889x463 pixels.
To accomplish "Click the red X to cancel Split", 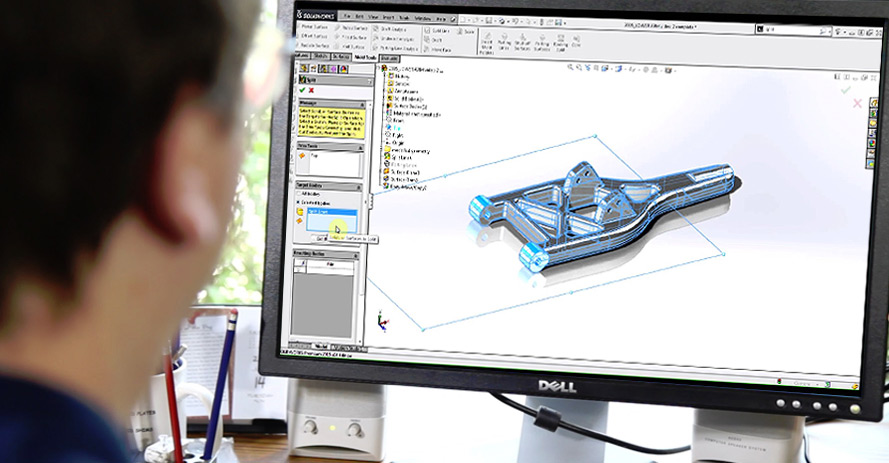I will click(x=311, y=90).
